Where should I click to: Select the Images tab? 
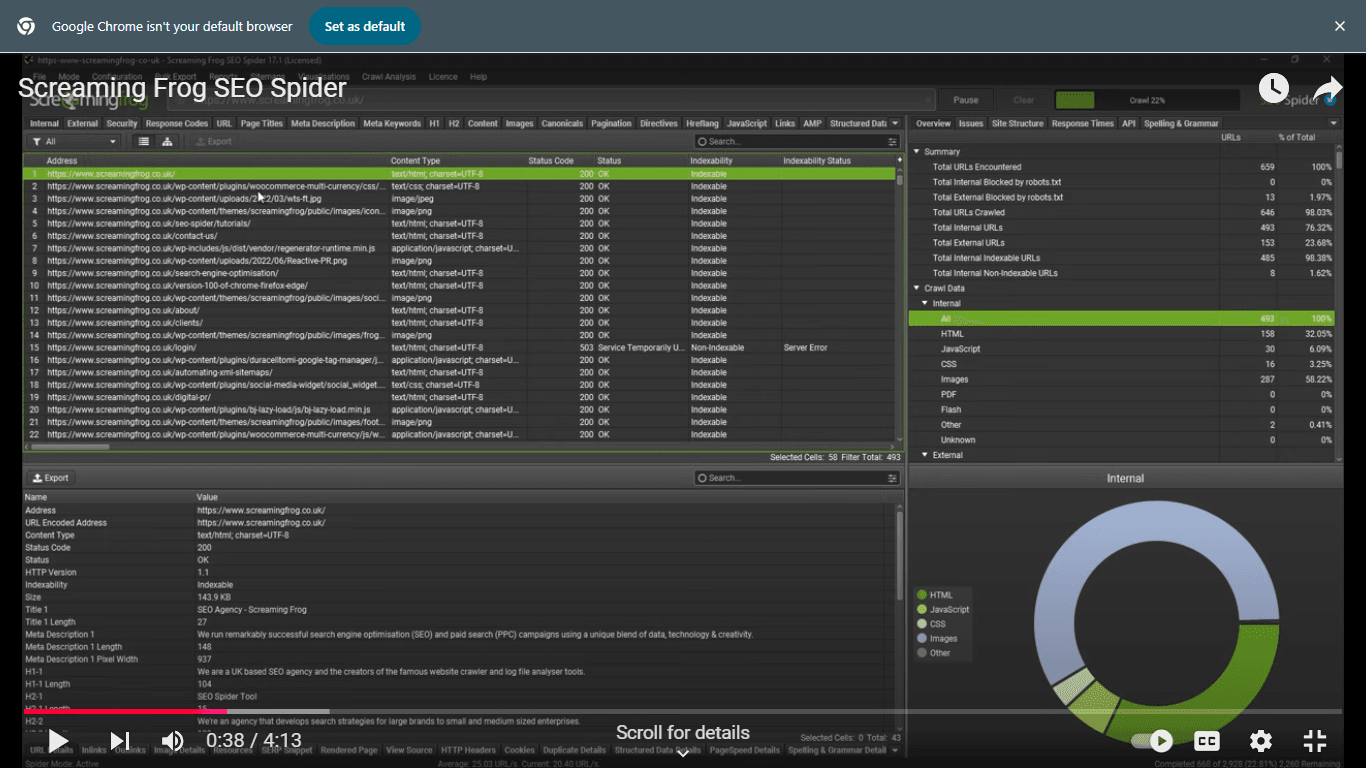(519, 124)
